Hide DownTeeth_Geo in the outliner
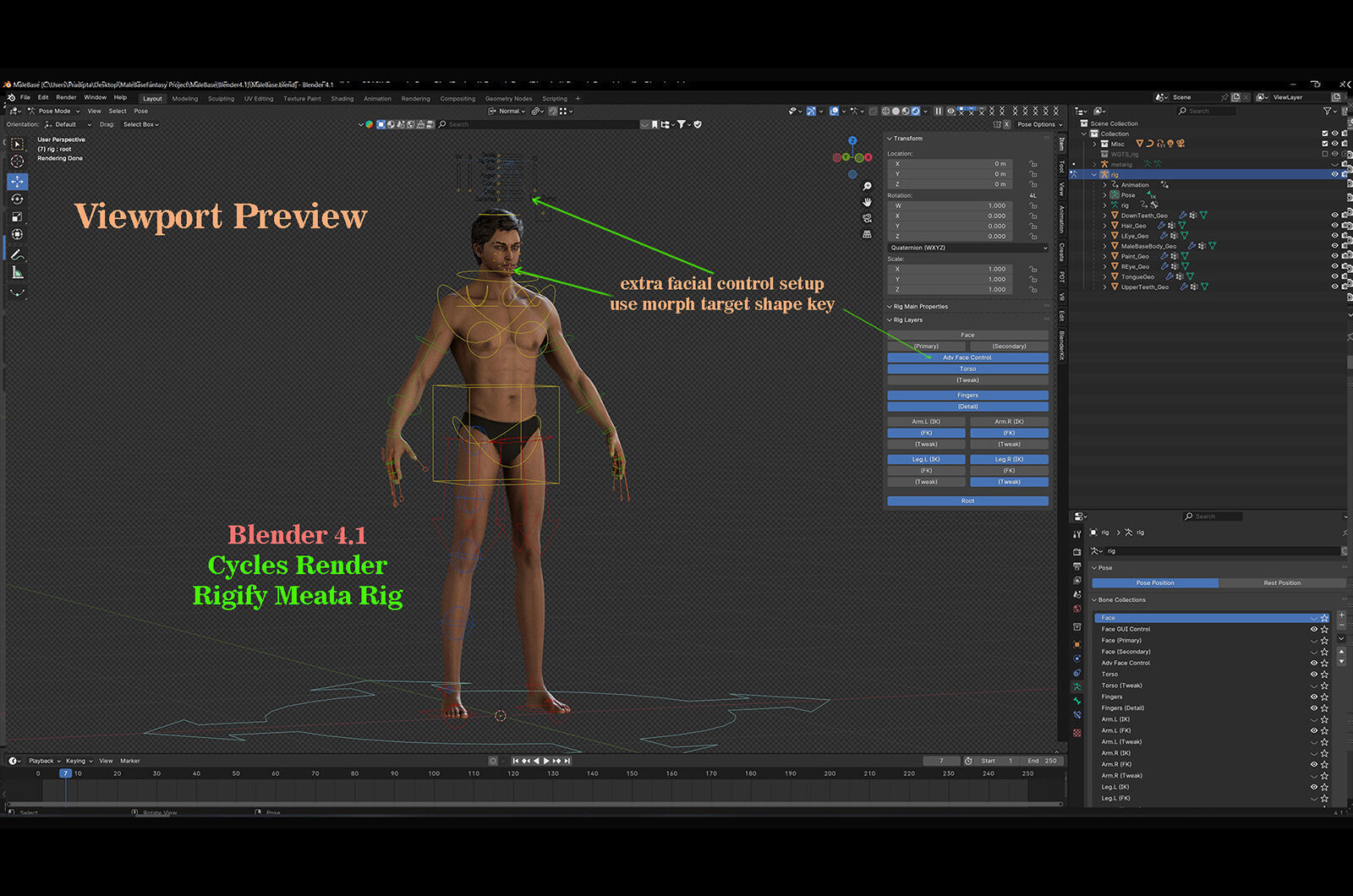1353x896 pixels. pyautogui.click(x=1335, y=216)
